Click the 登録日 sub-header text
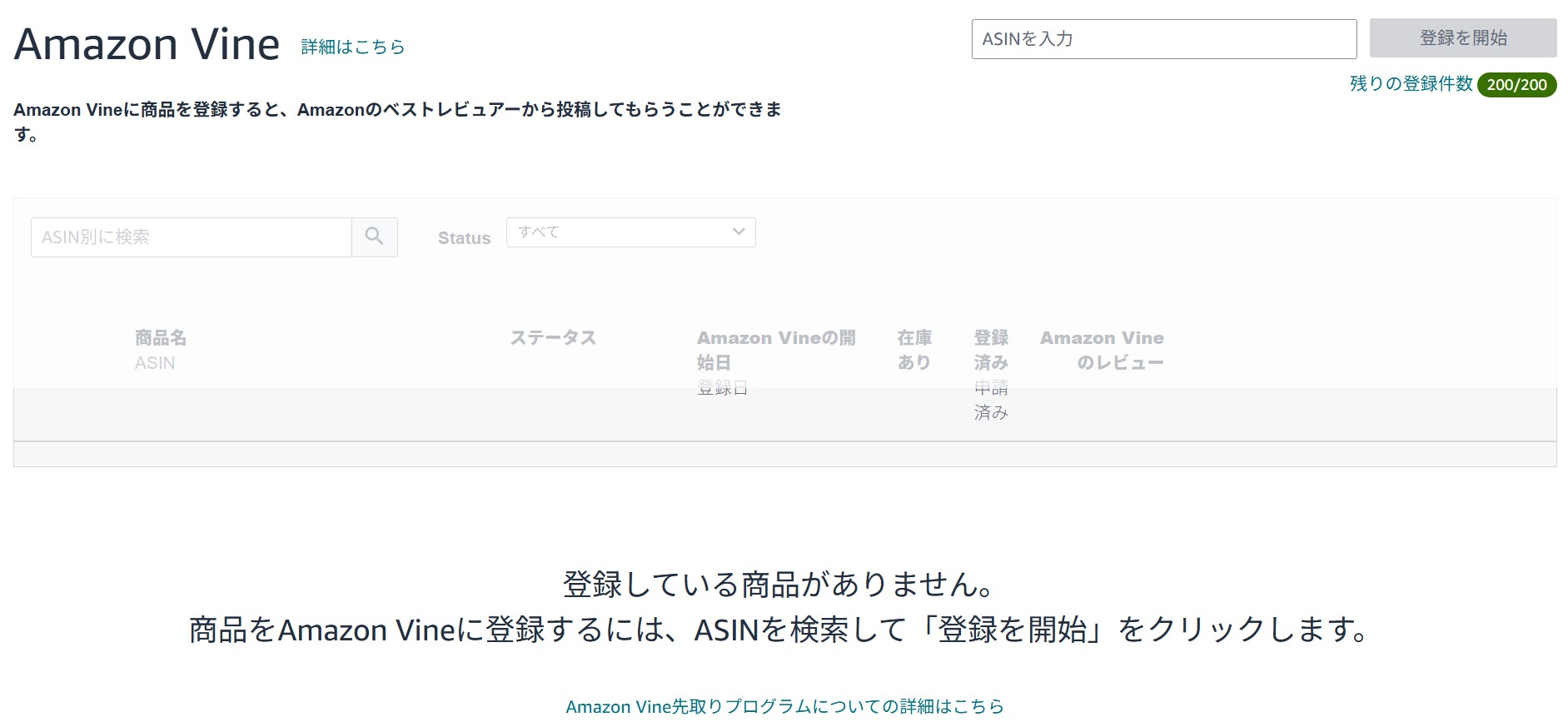Screen dimensions: 1568x727 pos(722,387)
